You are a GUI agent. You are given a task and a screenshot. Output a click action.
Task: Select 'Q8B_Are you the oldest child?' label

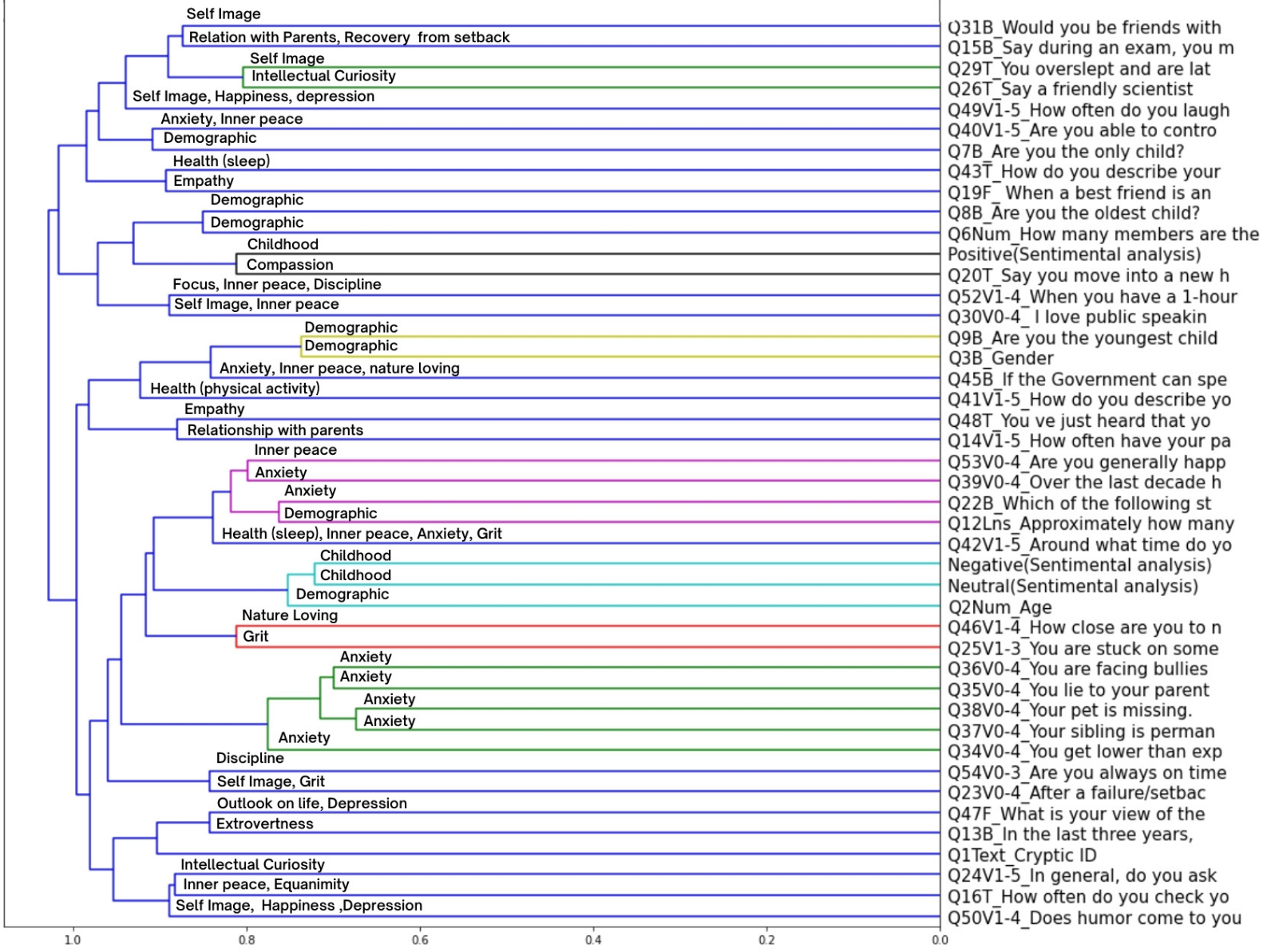[x=1073, y=213]
